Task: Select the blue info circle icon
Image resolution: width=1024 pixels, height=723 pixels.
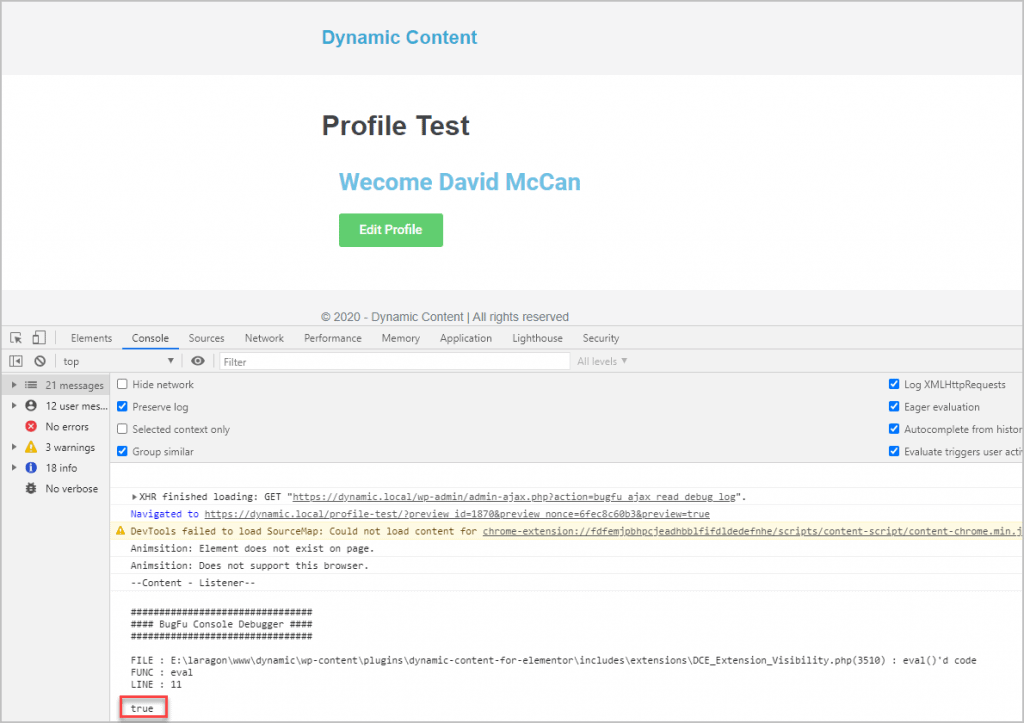Action: [31, 468]
